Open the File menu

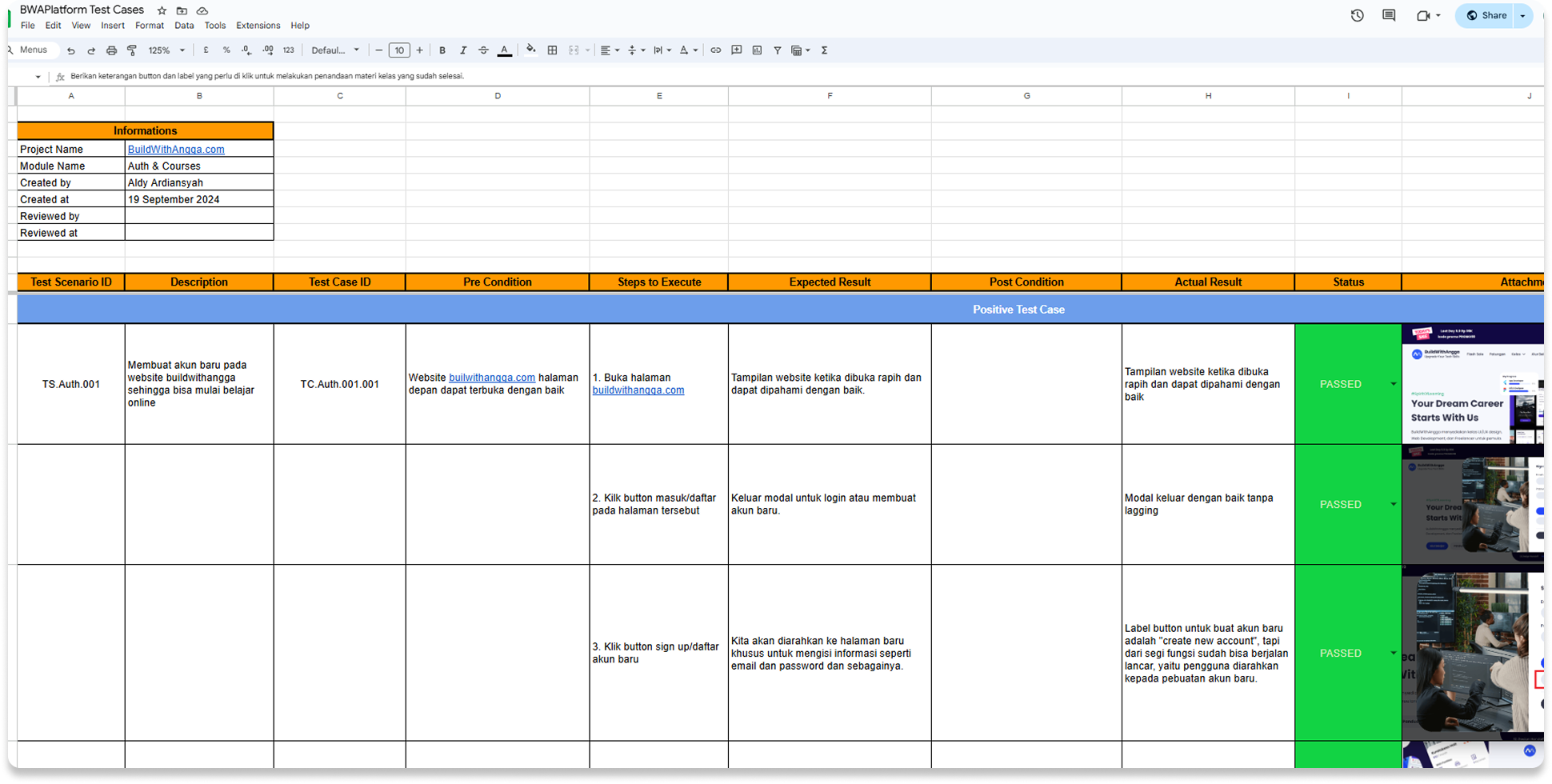coord(27,26)
